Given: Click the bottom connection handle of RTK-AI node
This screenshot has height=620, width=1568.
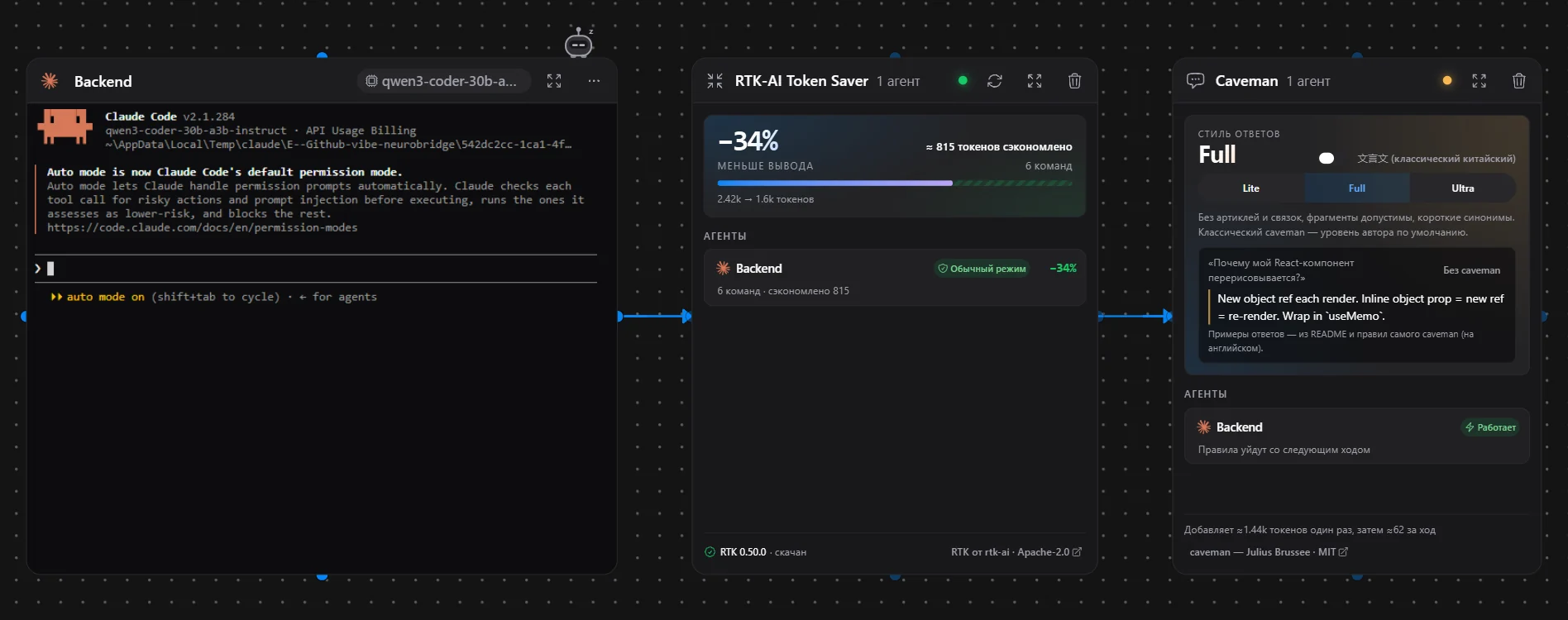Looking at the screenshot, I should point(895,576).
